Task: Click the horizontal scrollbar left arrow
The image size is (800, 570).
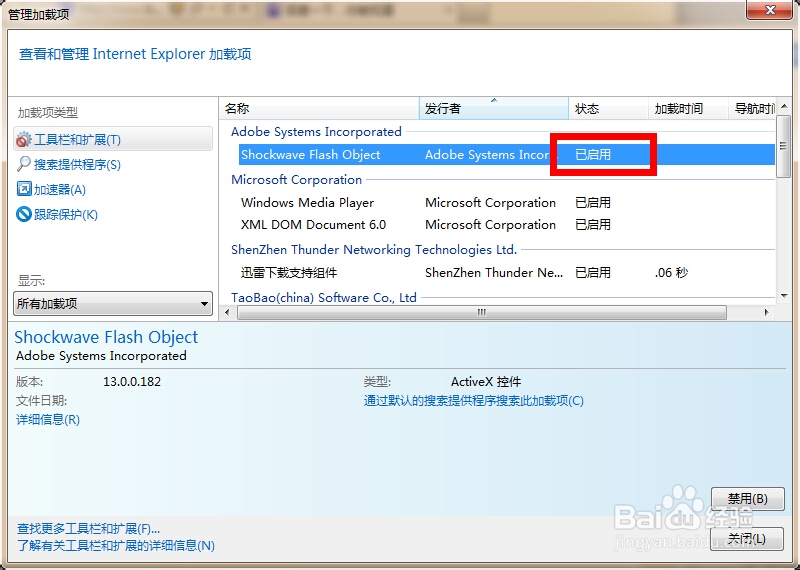Action: click(x=228, y=312)
